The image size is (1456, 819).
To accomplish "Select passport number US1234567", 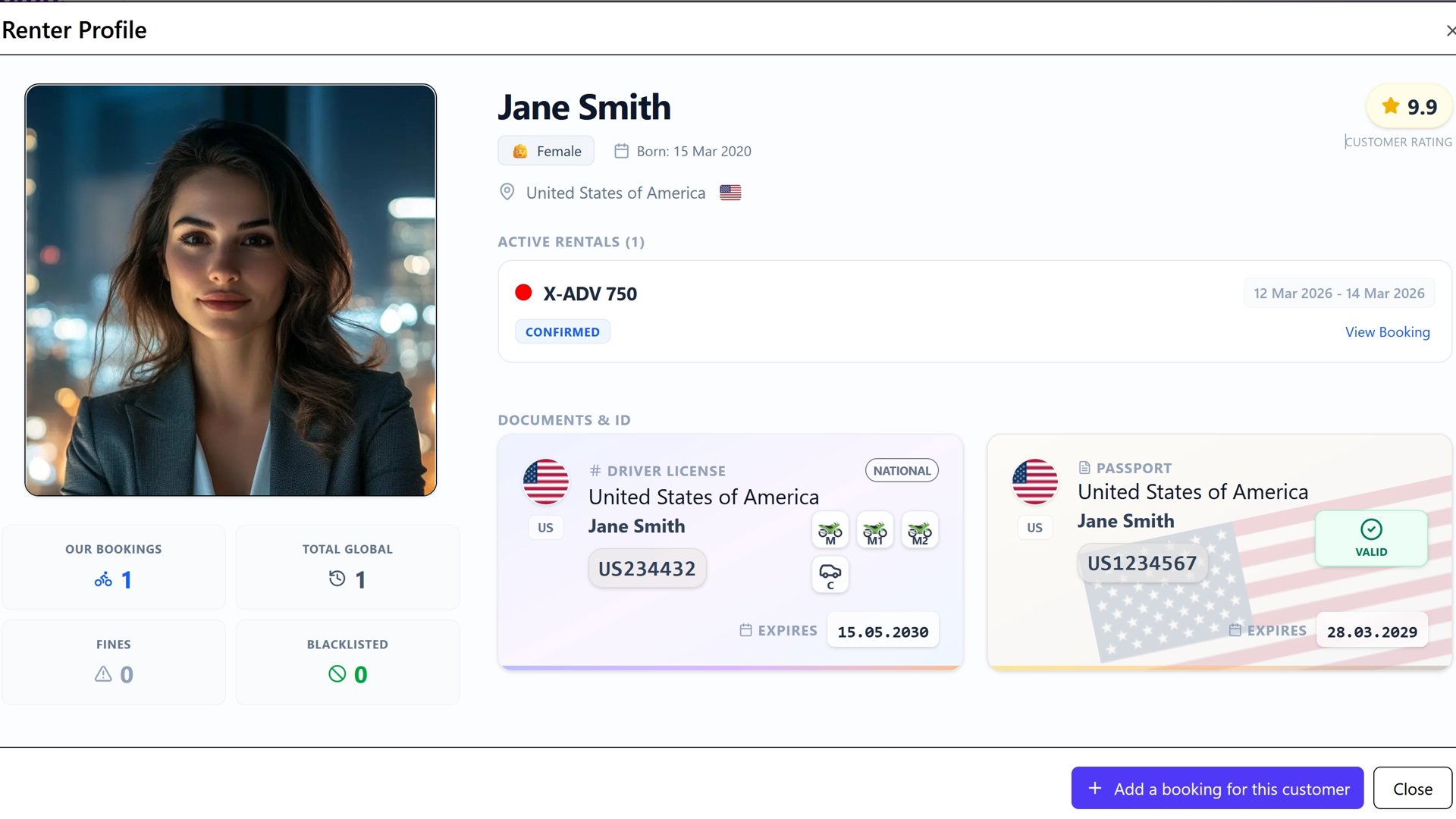I will [x=1142, y=563].
